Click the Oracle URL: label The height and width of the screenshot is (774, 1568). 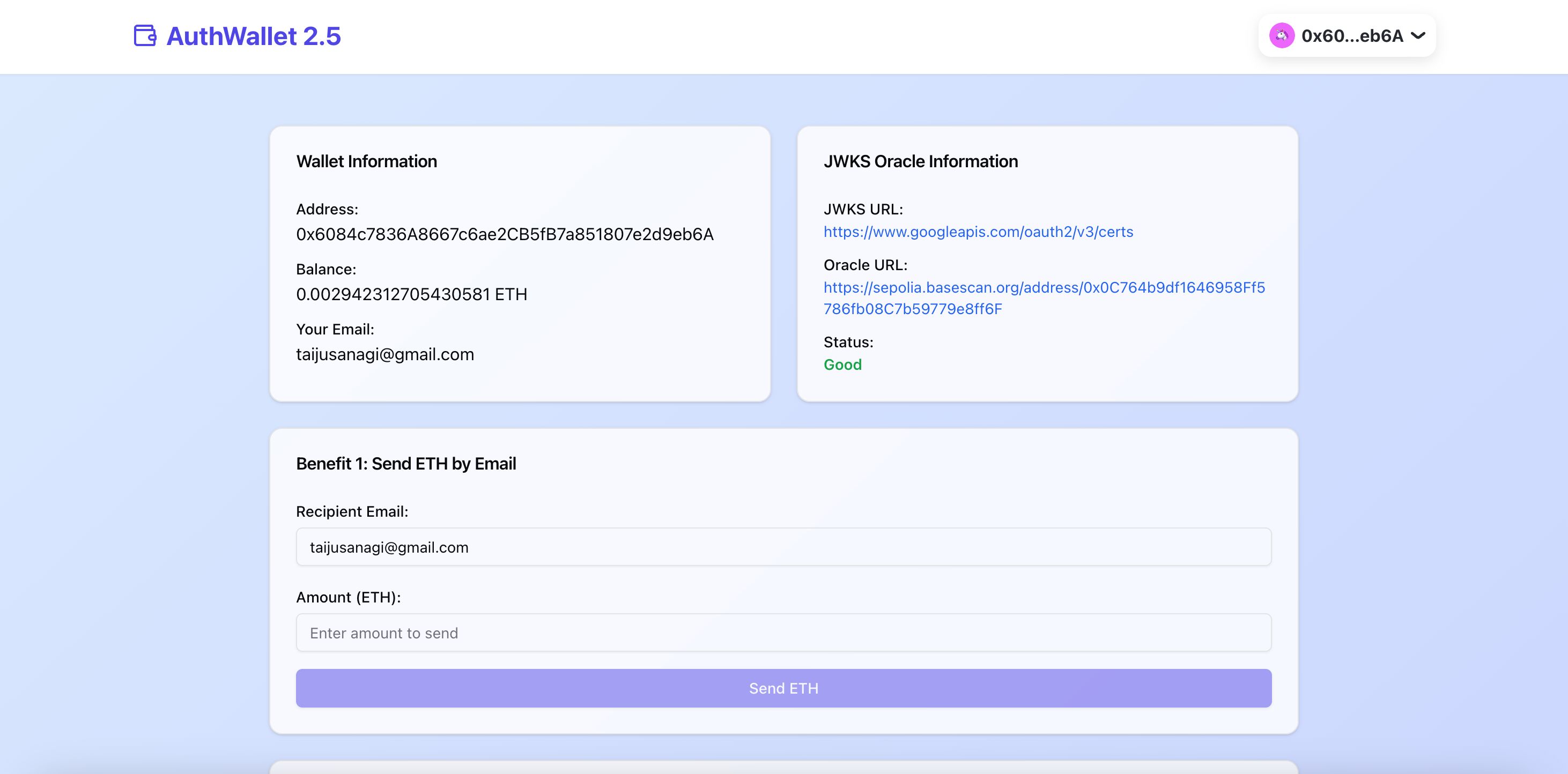coord(865,265)
